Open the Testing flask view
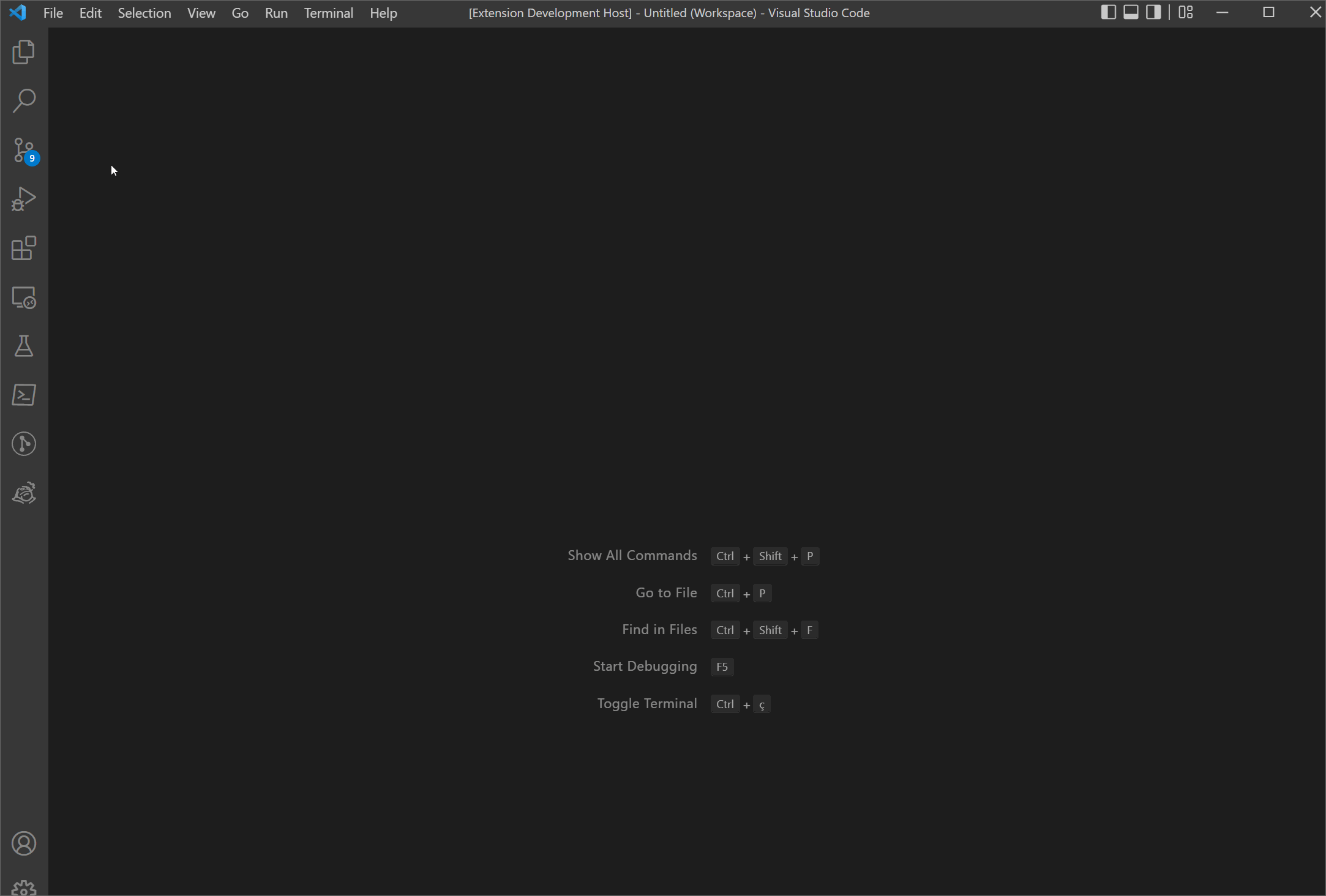Image resolution: width=1326 pixels, height=896 pixels. [x=24, y=346]
